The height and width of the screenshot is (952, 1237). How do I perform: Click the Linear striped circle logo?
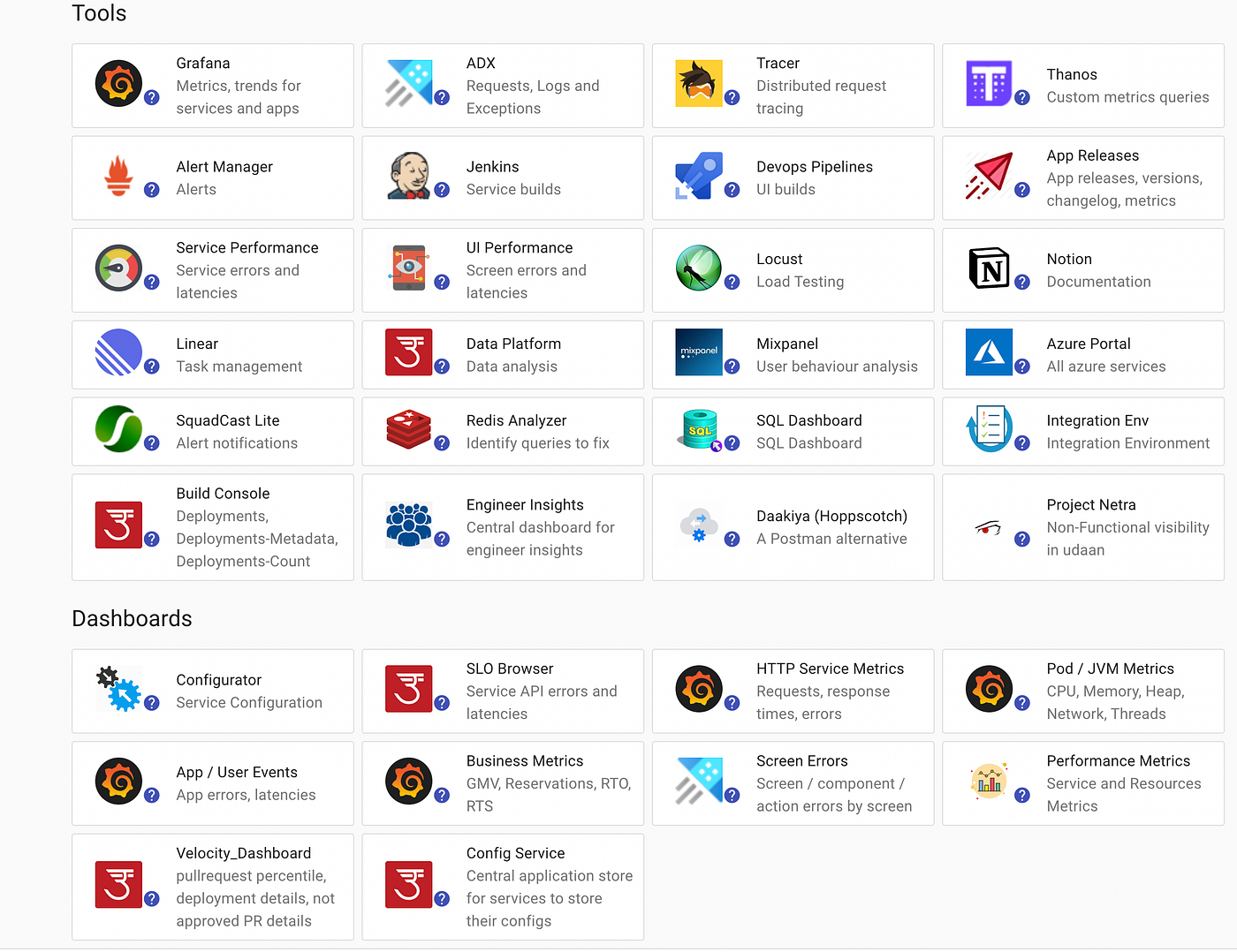tap(118, 352)
